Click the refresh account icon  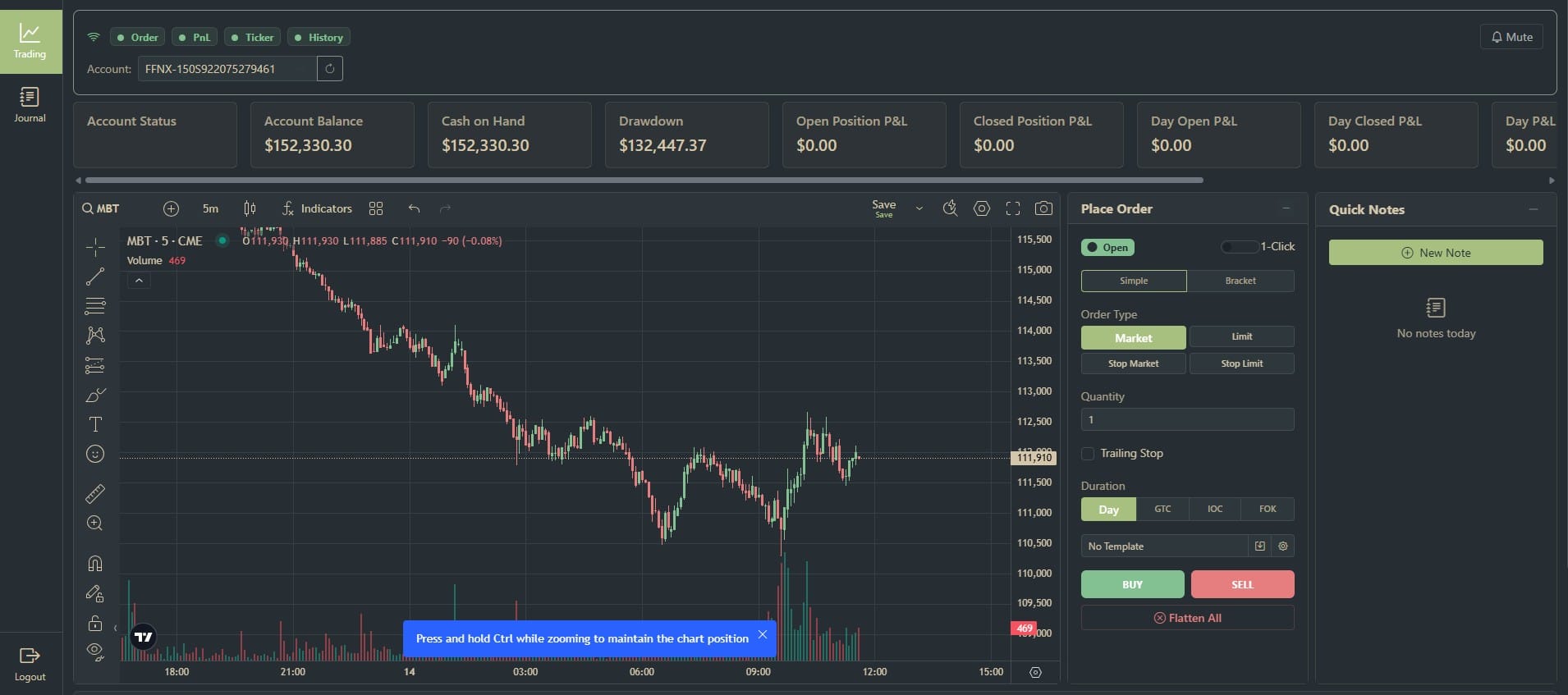click(x=330, y=69)
